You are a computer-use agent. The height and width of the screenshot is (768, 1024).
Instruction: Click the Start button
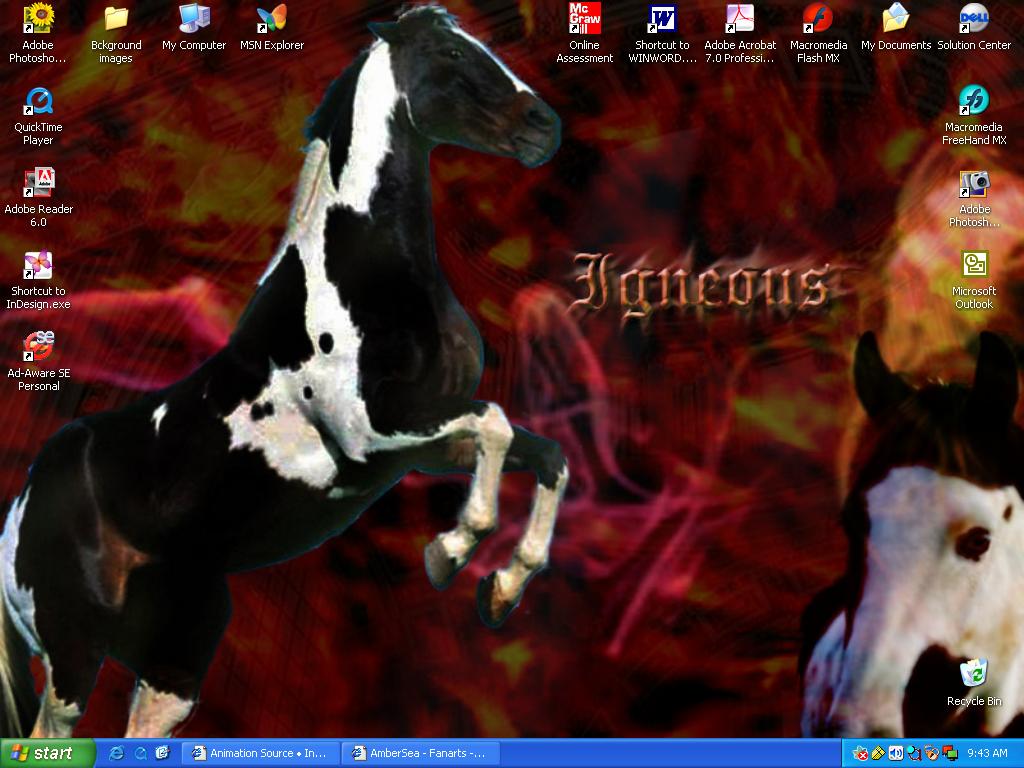48,753
